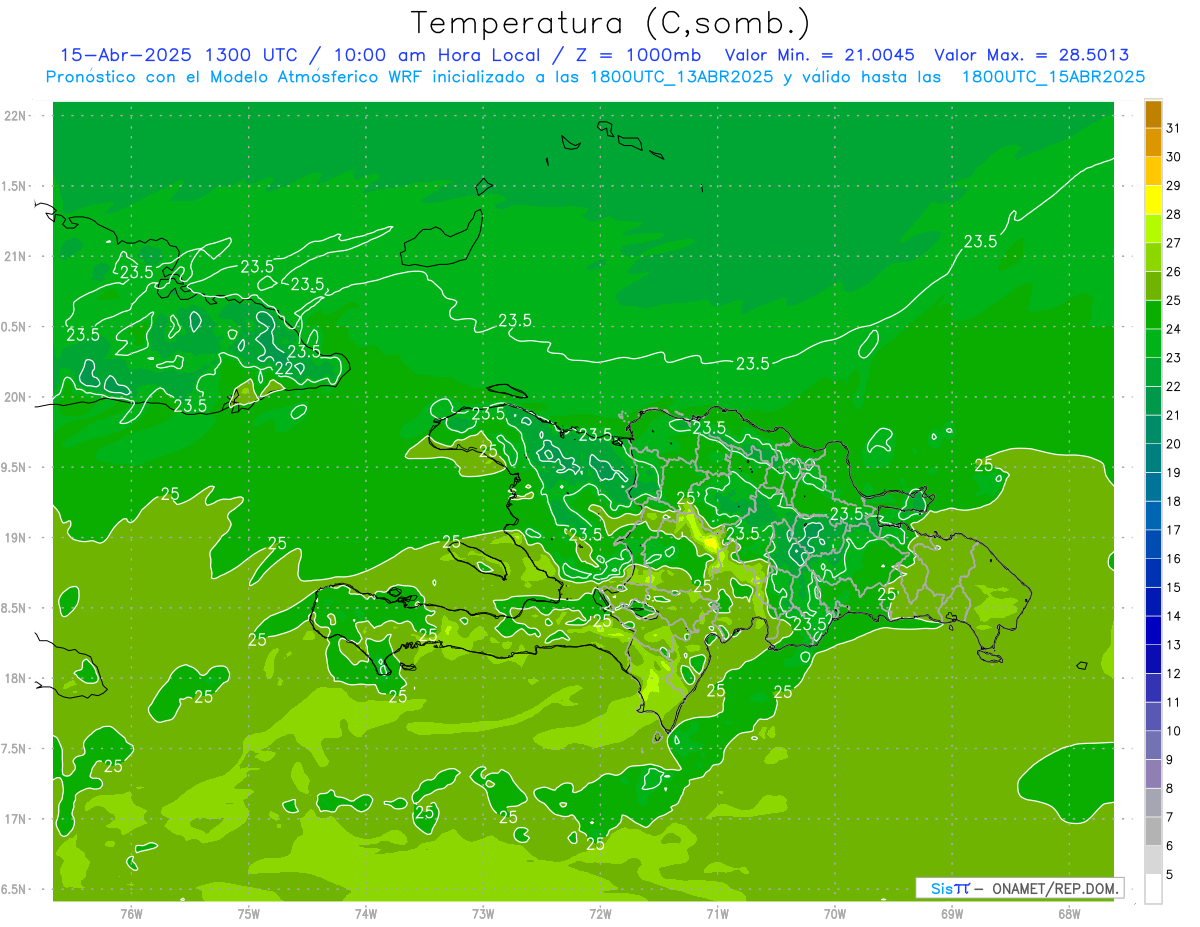Viewport: 1200px width, 927px height.
Task: Click the legend value "5"
Action: coord(1170,875)
